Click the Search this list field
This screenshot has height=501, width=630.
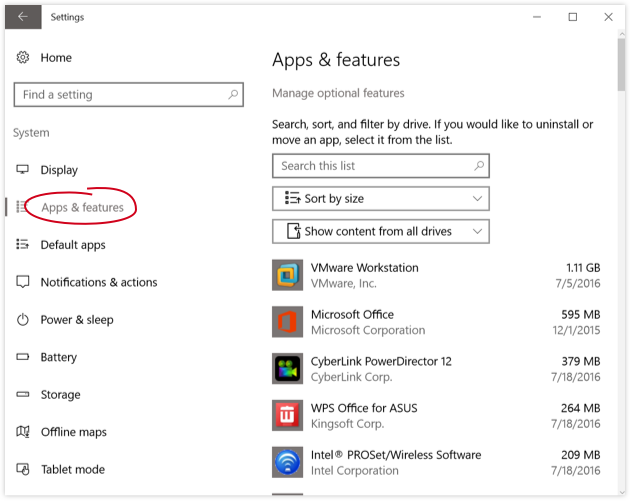point(381,166)
